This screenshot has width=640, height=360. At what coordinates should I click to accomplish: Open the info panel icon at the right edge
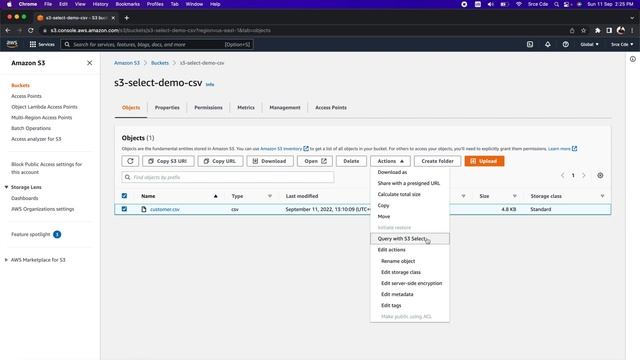[633, 59]
